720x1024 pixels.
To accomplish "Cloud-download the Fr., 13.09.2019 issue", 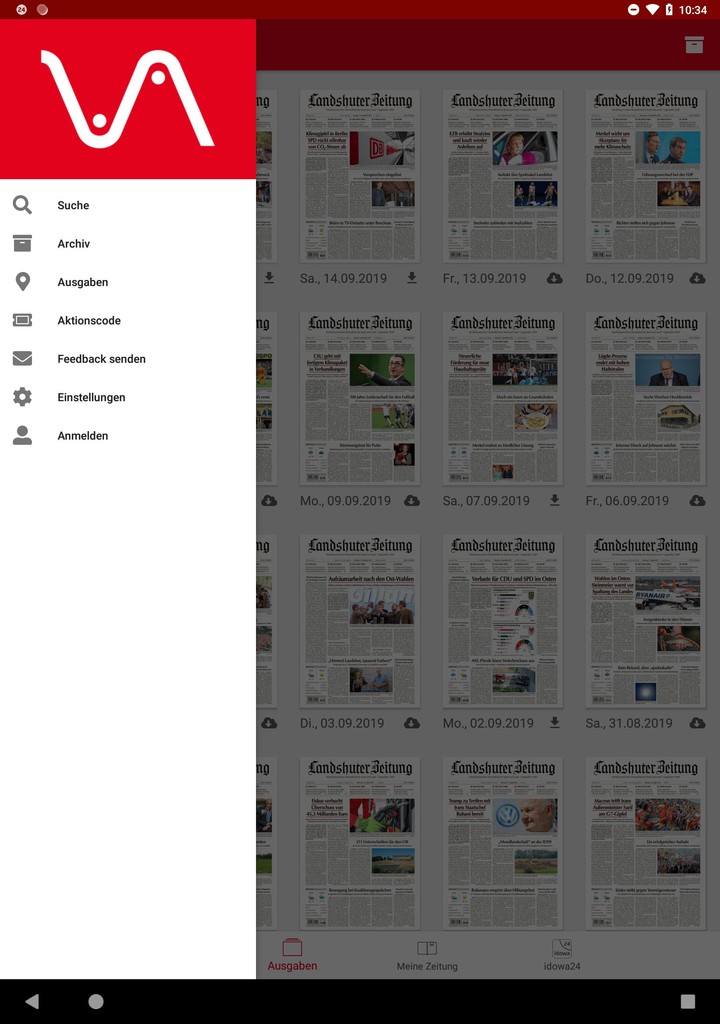I will pos(555,278).
